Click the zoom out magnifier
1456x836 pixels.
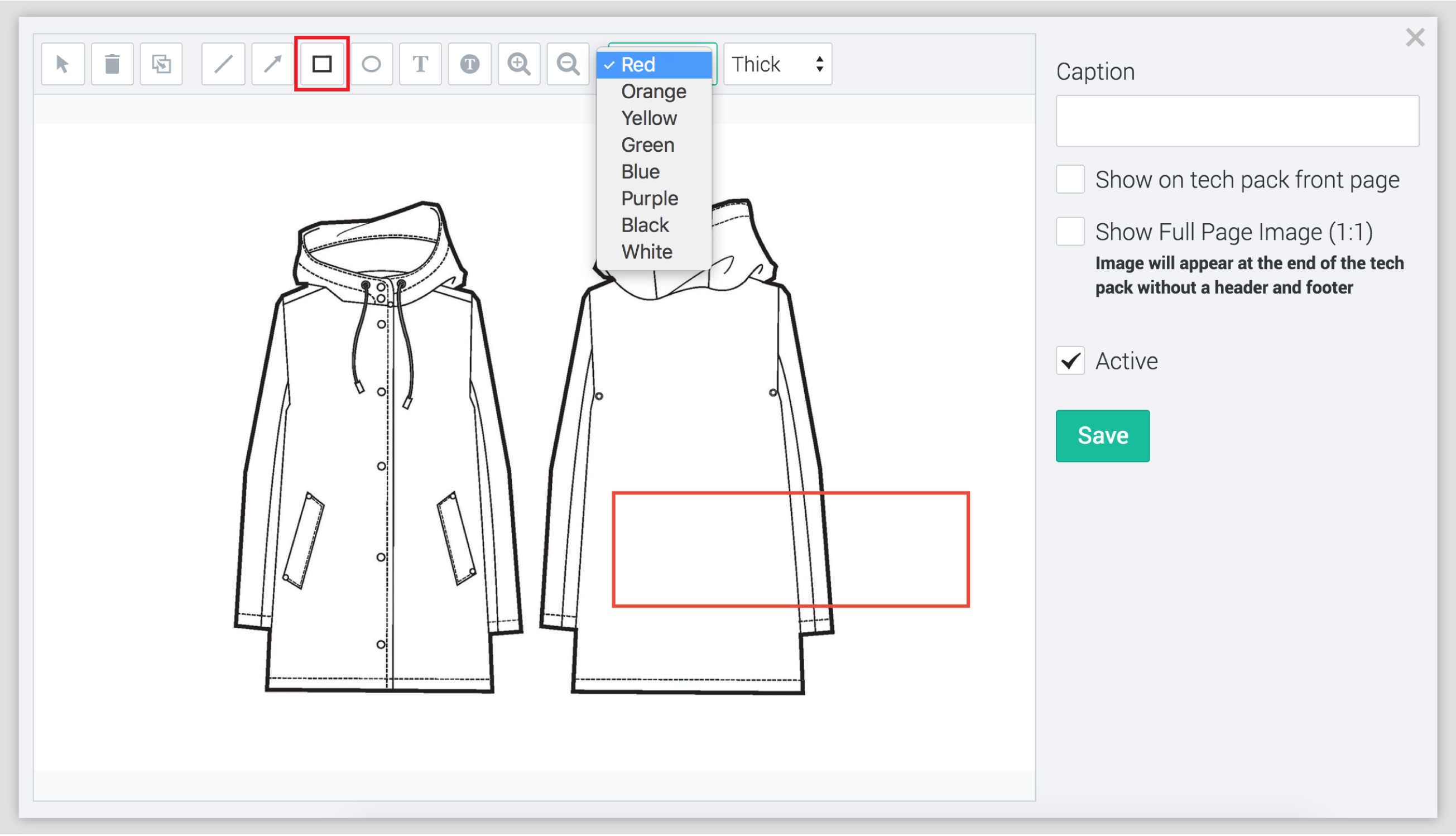(x=568, y=64)
